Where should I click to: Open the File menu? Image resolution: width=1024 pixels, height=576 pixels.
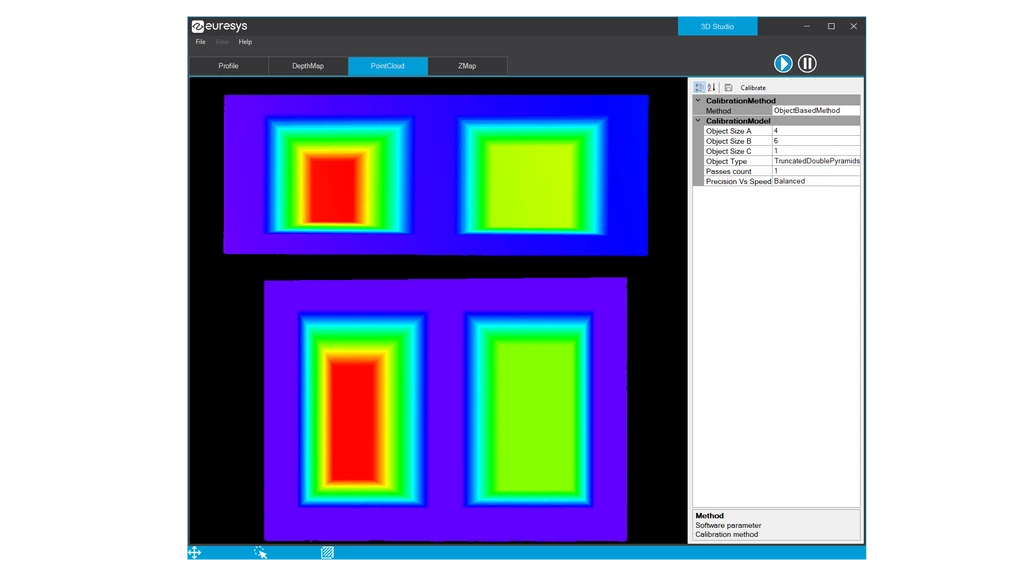coord(201,42)
